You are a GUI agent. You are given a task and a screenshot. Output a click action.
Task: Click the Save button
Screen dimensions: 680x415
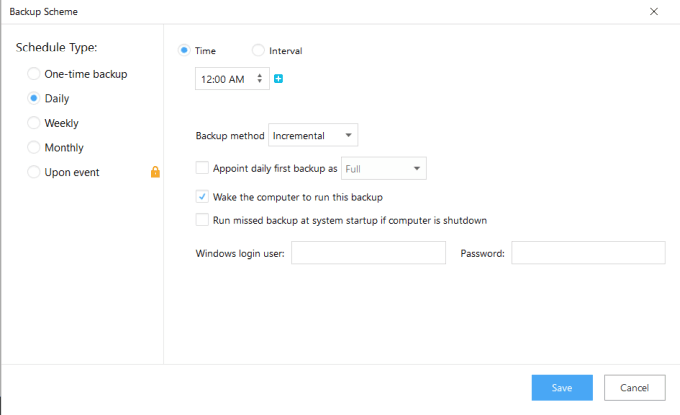point(562,387)
